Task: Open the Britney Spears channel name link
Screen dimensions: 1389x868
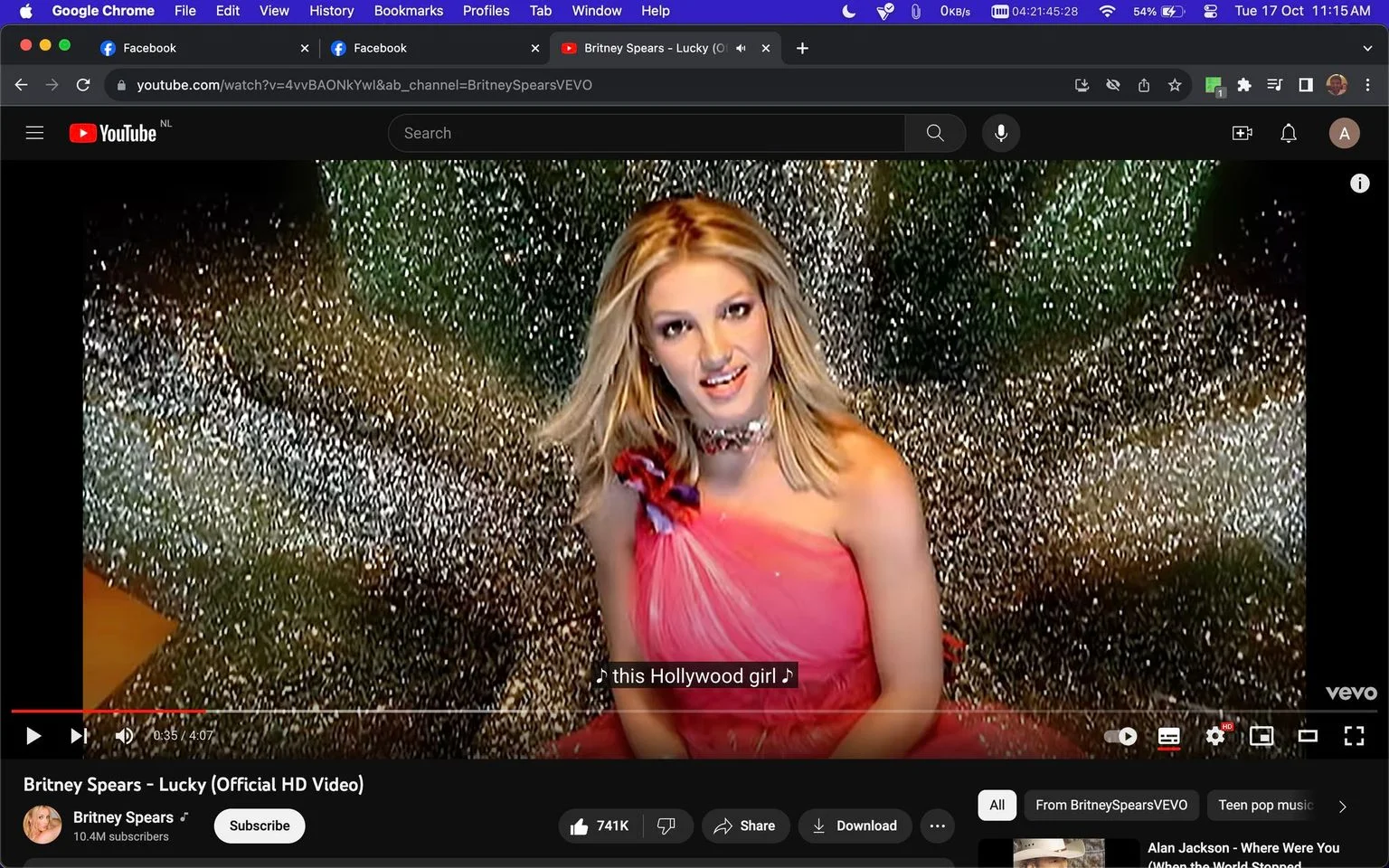Action: click(x=123, y=817)
